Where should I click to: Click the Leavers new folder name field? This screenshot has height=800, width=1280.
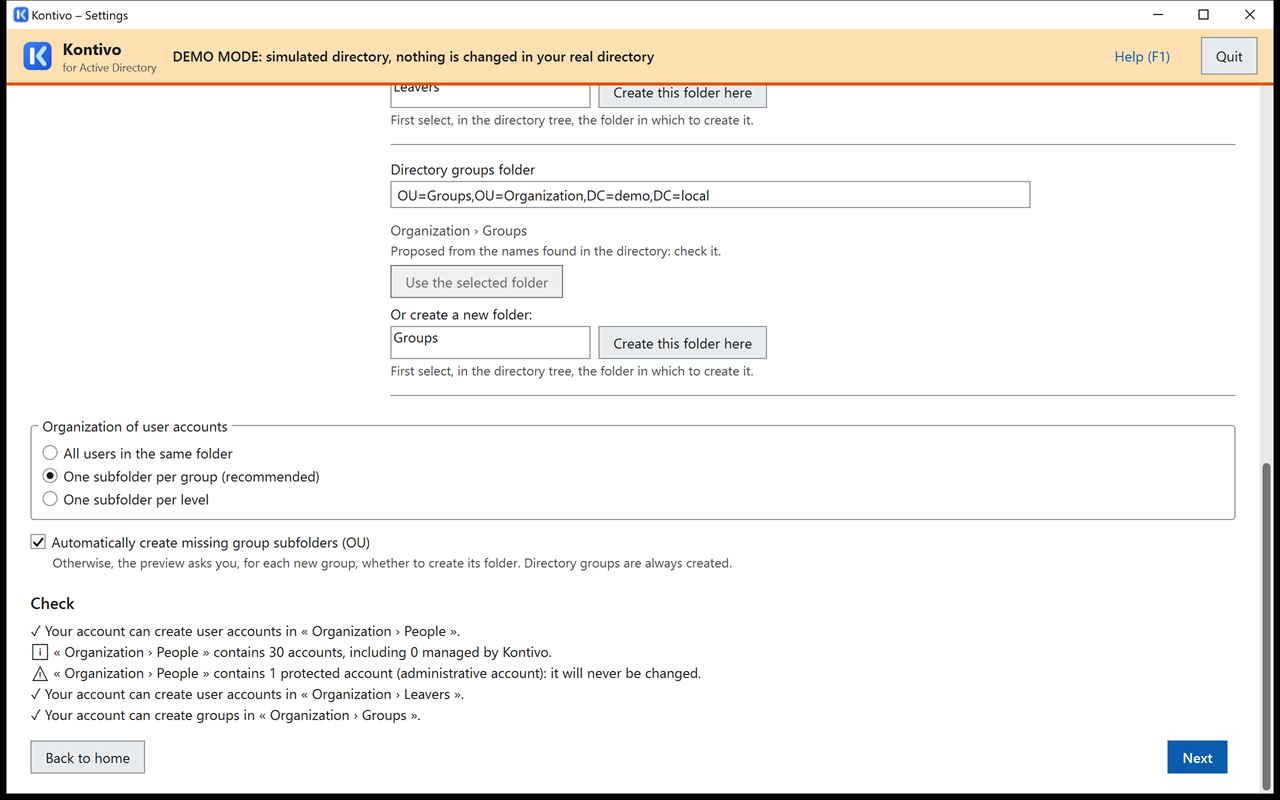tap(490, 94)
